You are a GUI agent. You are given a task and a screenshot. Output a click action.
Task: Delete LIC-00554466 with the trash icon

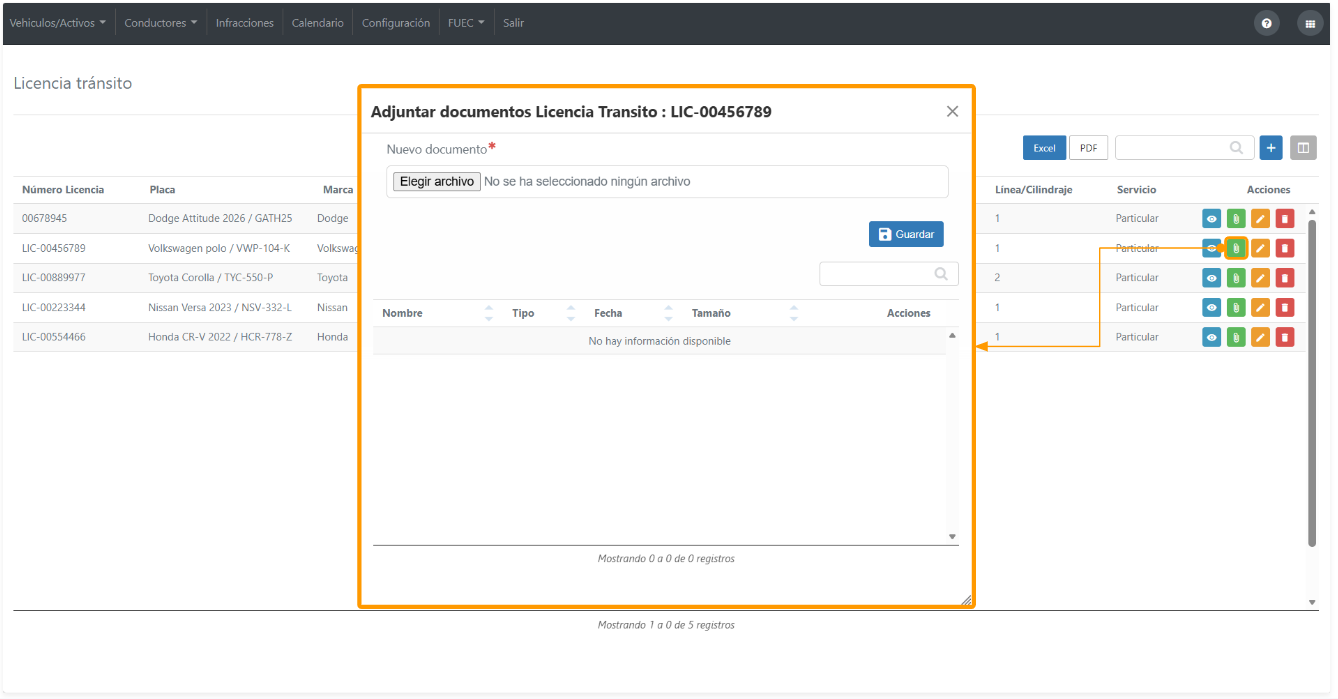[1285, 337]
